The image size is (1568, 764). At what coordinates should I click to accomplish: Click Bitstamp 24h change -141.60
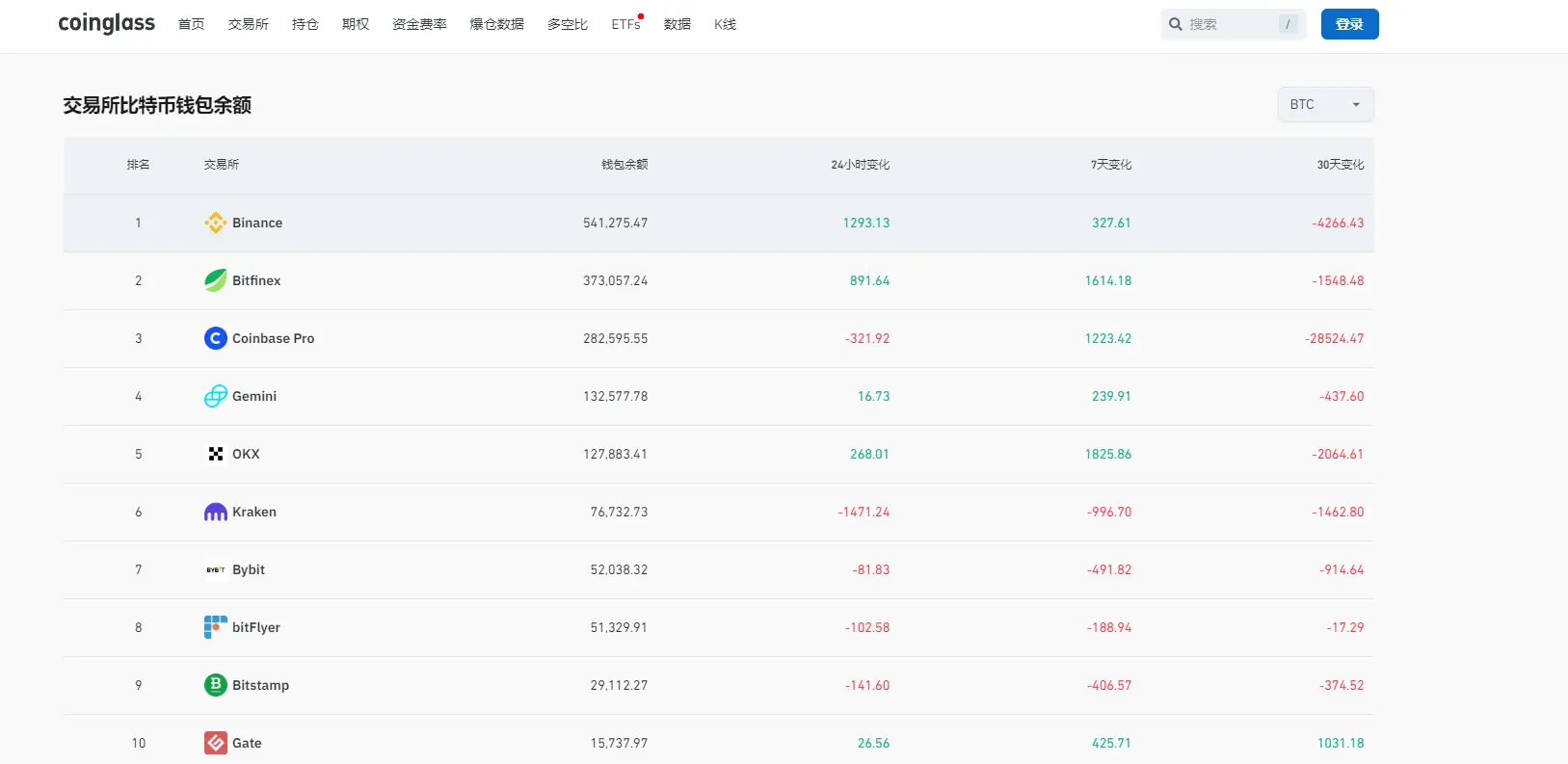click(867, 685)
